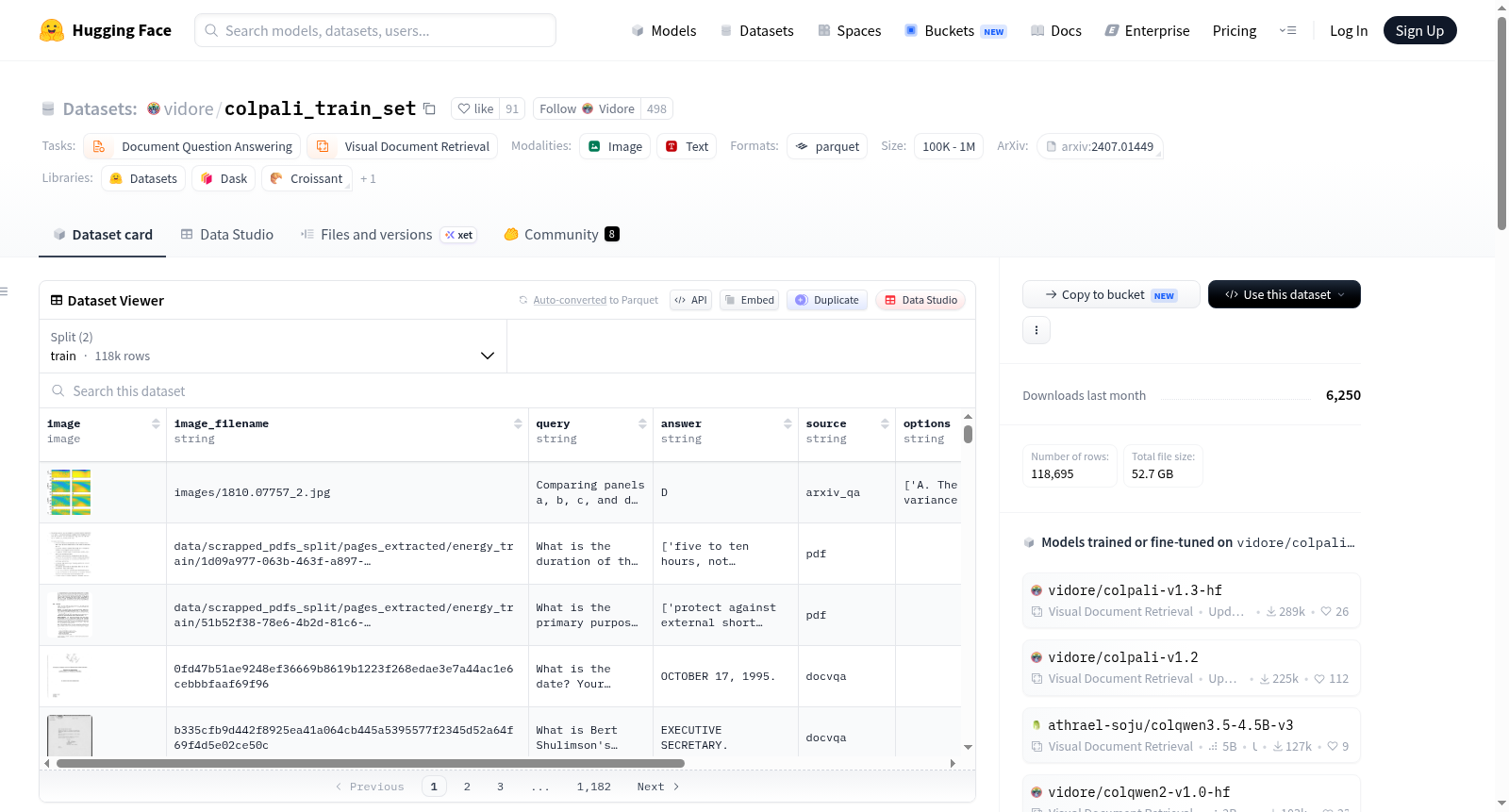Switch to the Data Studio tab
The height and width of the screenshot is (812, 1509).
click(227, 234)
